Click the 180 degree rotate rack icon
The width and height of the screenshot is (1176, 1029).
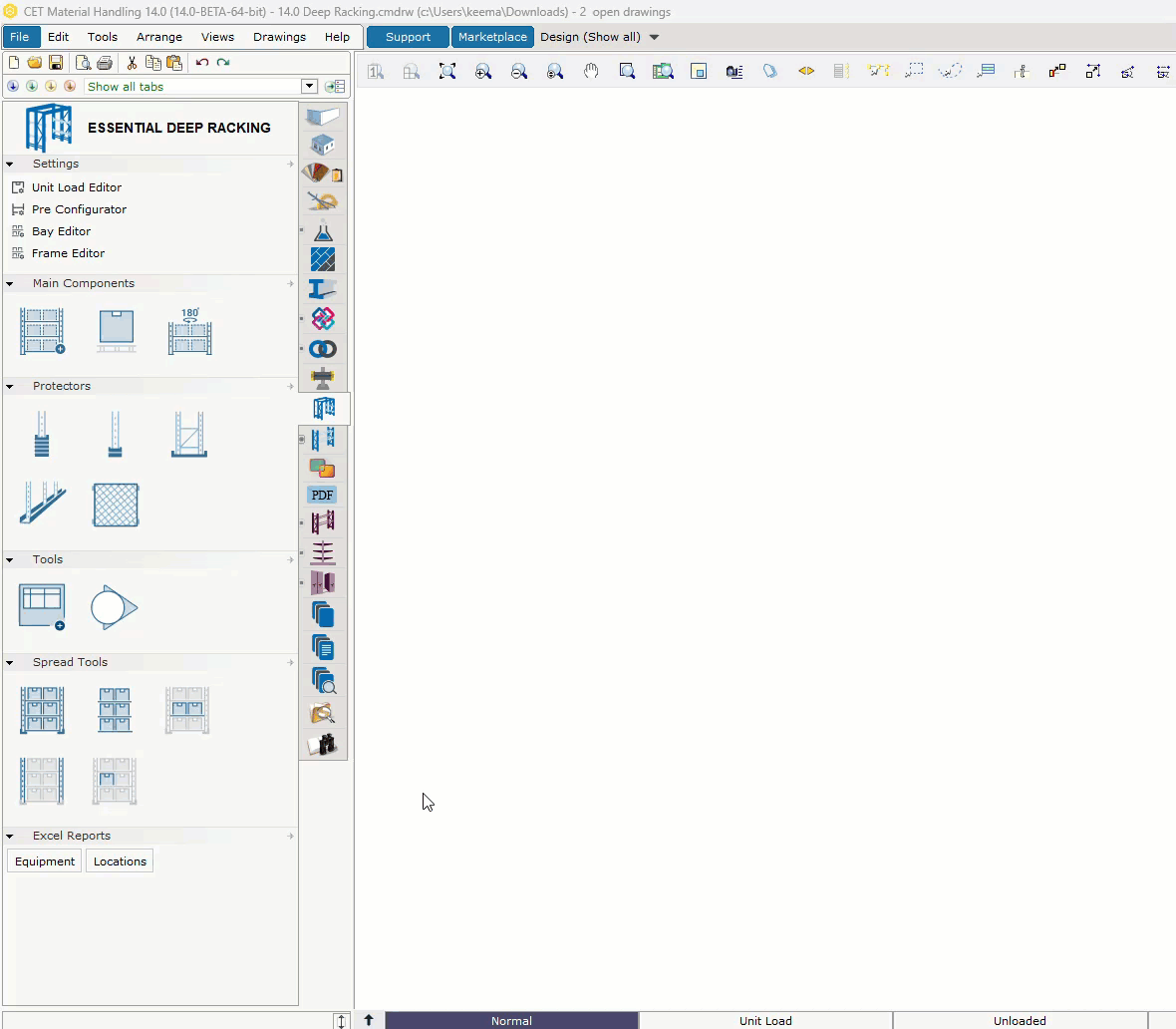coord(189,331)
